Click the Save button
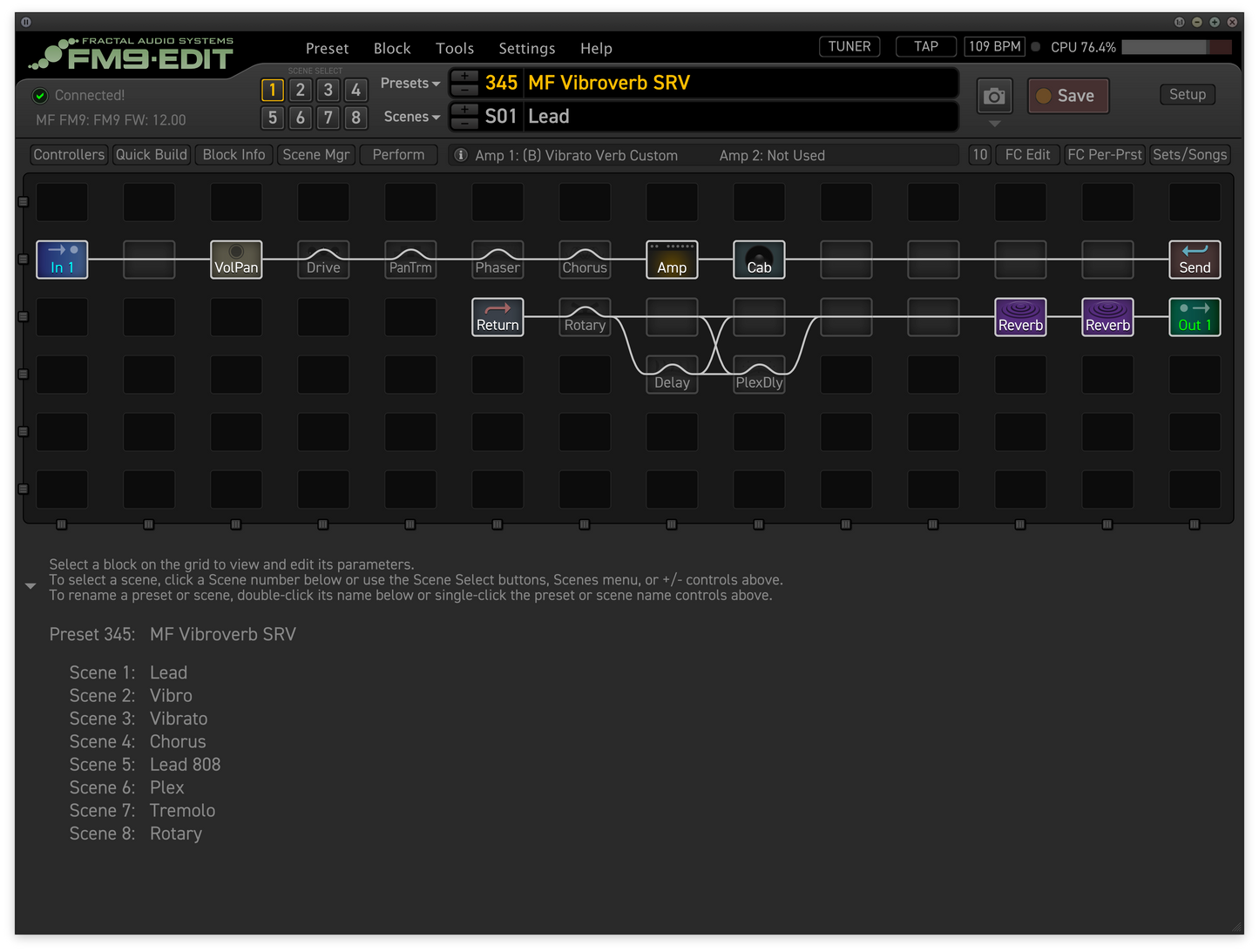 (1067, 96)
